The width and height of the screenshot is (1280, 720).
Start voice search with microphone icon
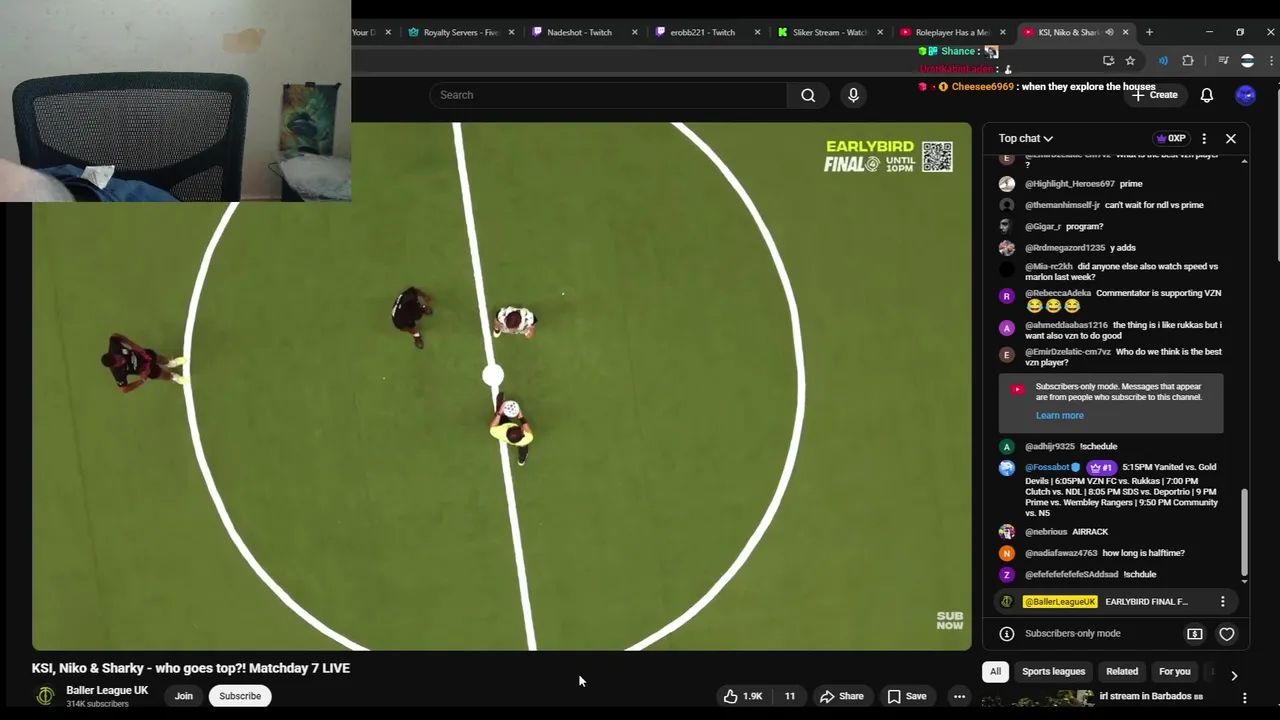tap(853, 95)
